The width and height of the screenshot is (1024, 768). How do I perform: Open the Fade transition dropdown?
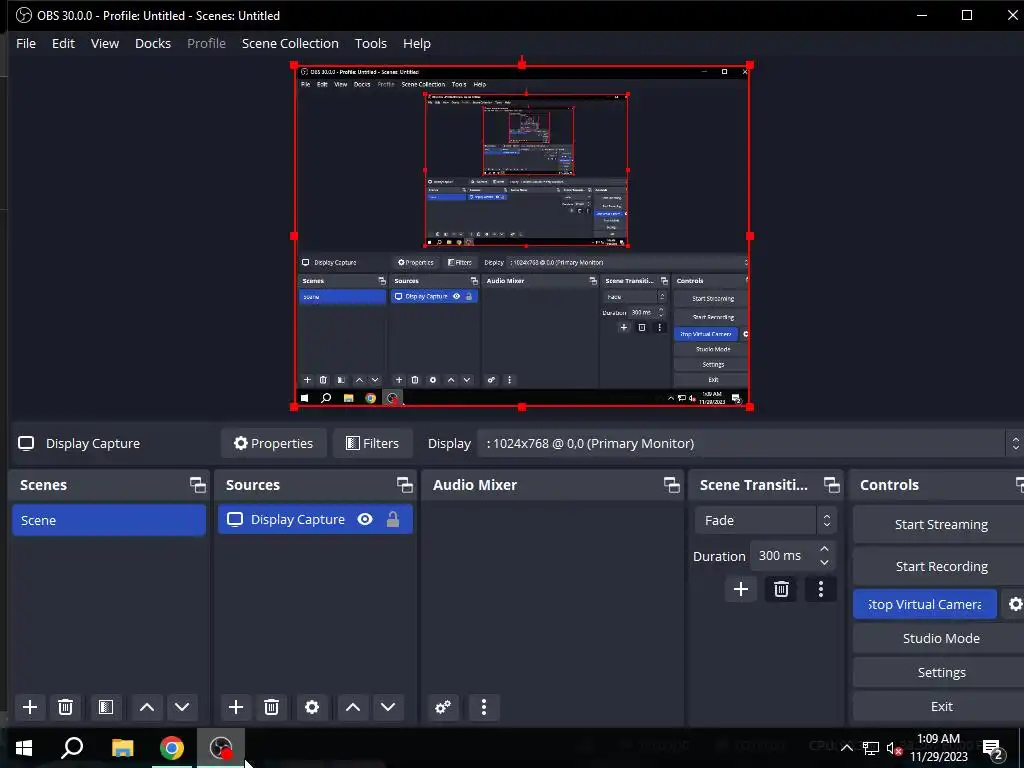coord(765,520)
